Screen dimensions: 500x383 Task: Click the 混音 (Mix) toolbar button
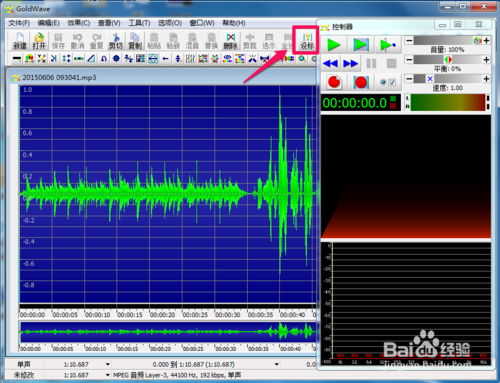click(x=192, y=41)
